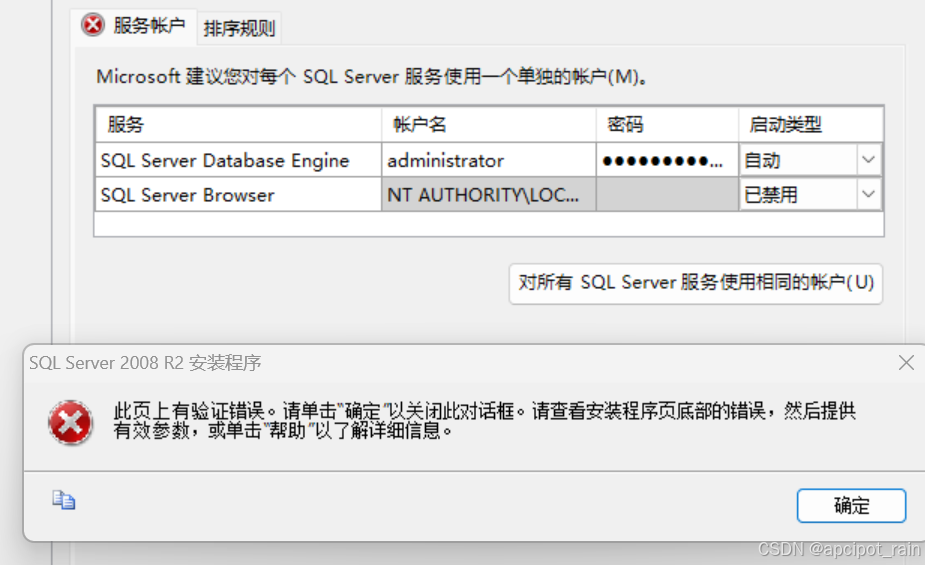Click the 密码 column header
Viewport: 925px width, 565px height.
pyautogui.click(x=667, y=124)
